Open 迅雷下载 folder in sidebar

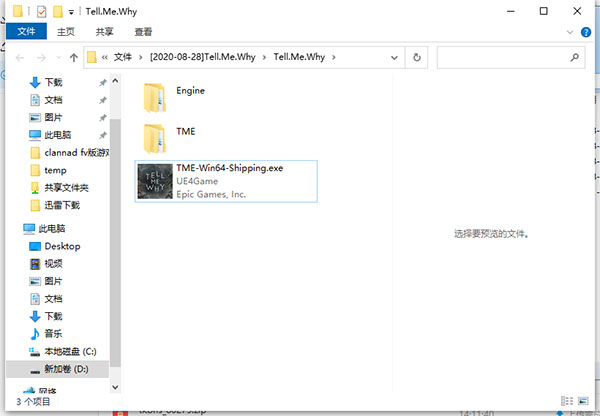click(62, 206)
